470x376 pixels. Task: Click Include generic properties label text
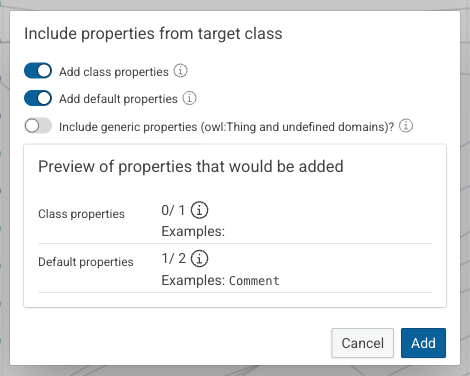coord(227,127)
